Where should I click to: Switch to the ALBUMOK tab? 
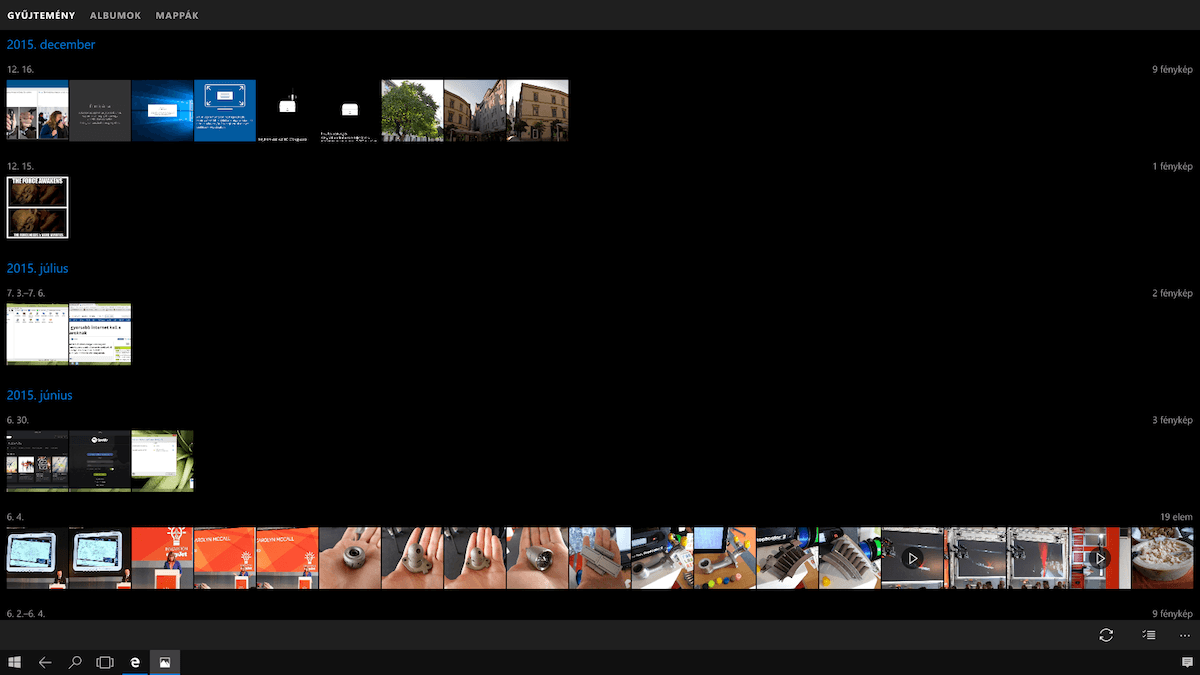(115, 16)
